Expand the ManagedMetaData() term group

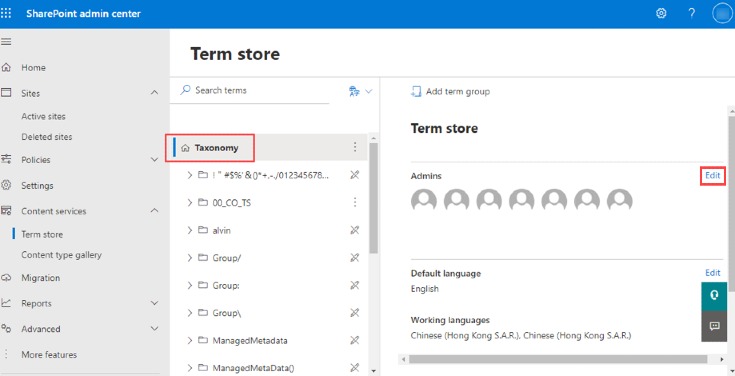(190, 368)
